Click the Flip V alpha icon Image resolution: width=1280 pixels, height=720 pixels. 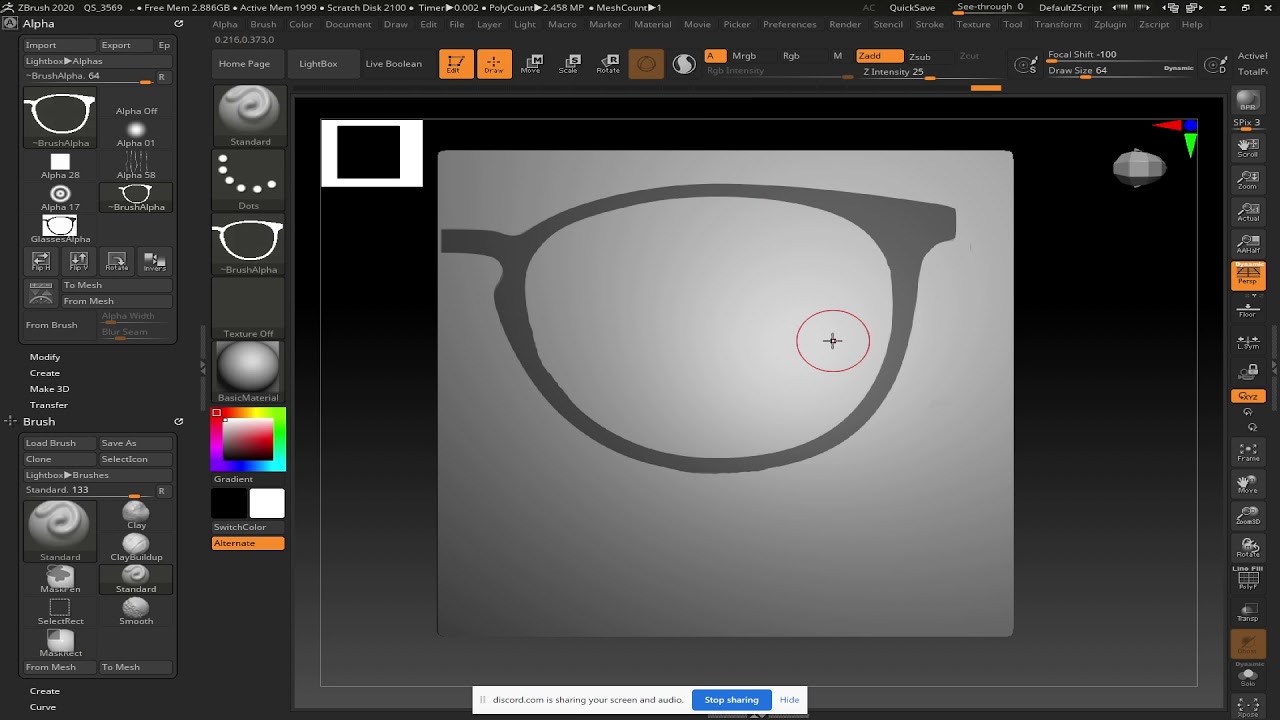pyautogui.click(x=79, y=262)
